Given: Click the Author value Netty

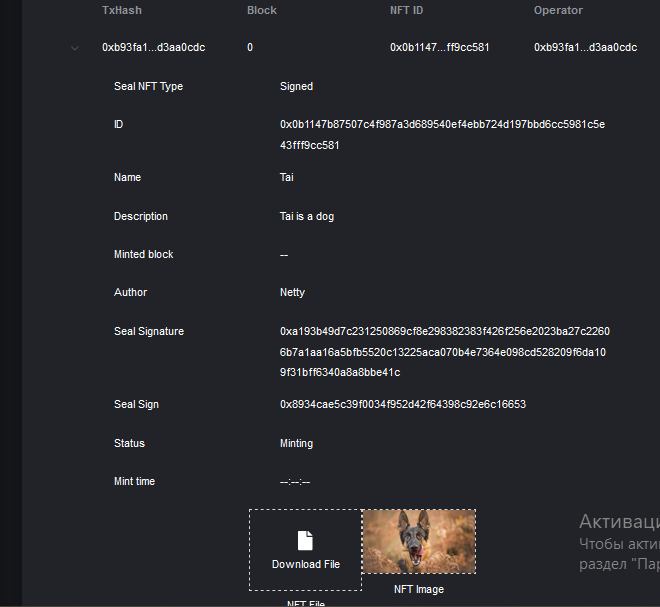Looking at the screenshot, I should pos(293,293).
